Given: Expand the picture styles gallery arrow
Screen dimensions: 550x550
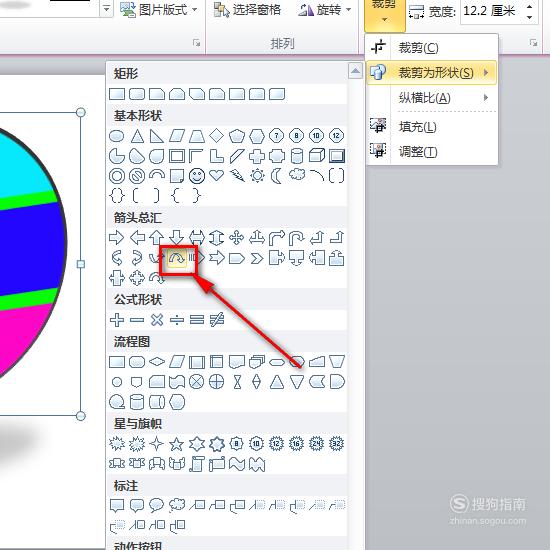Looking at the screenshot, I should [106, 8].
